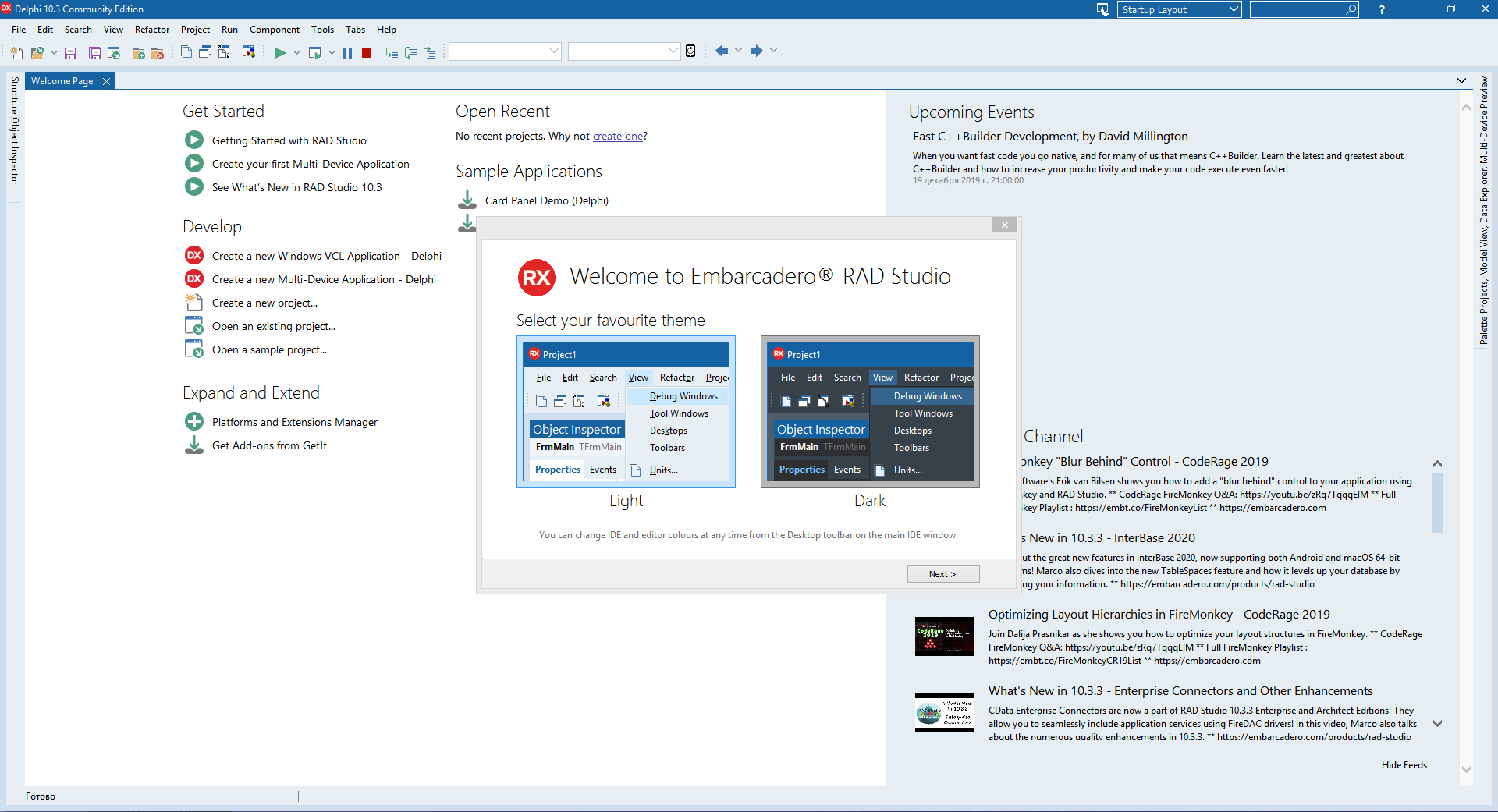Screen dimensions: 1498x812
Task: Click the Open Project toolbar icon
Action: click(x=114, y=52)
